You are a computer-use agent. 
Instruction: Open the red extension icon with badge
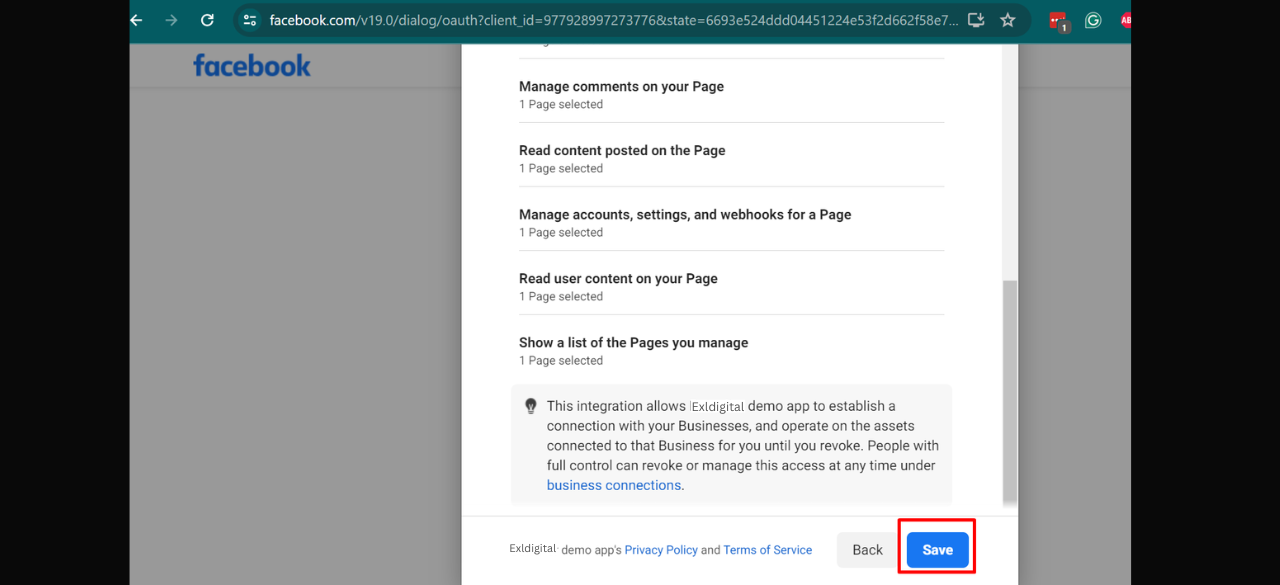[x=1059, y=21]
